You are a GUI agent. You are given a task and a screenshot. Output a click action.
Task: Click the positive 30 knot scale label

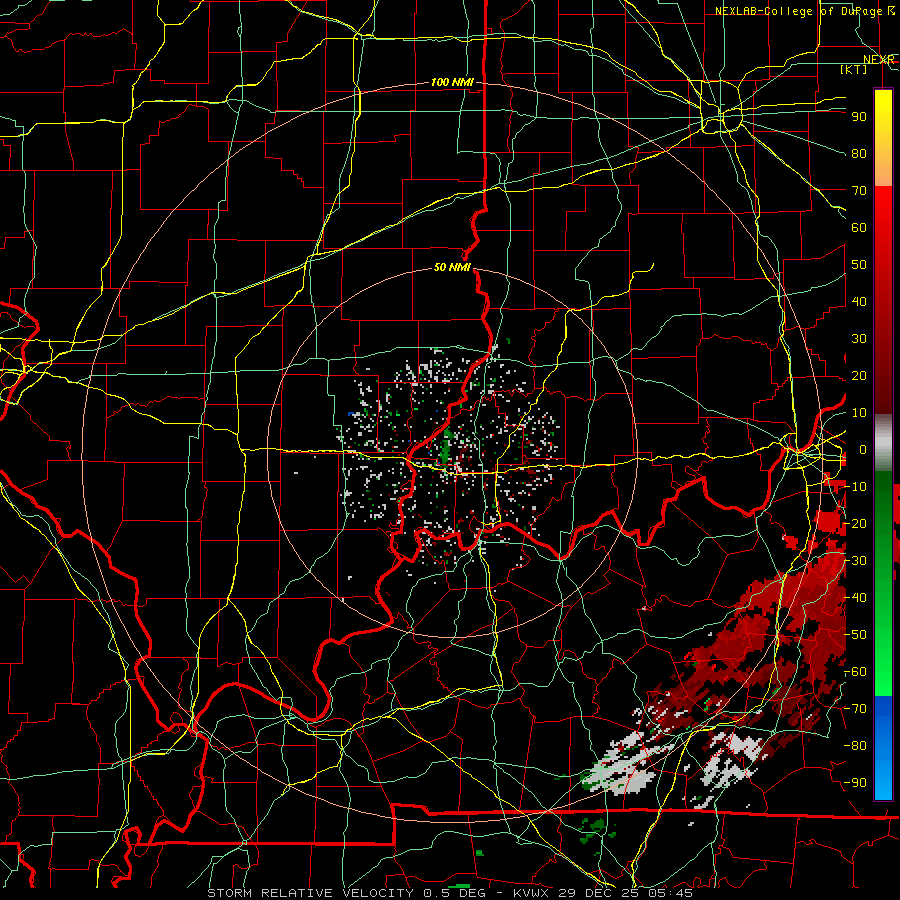859,339
